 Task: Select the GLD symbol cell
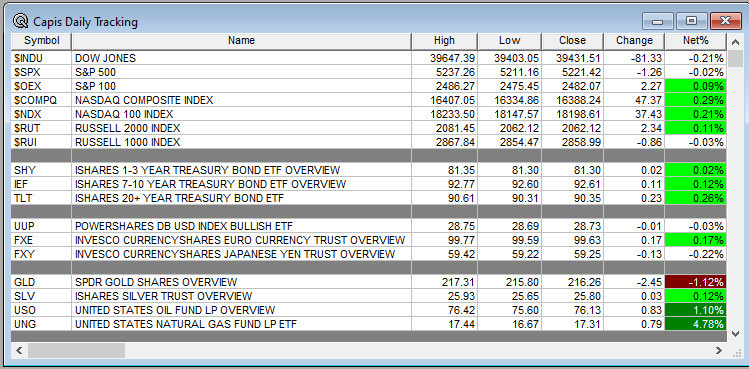coord(42,282)
